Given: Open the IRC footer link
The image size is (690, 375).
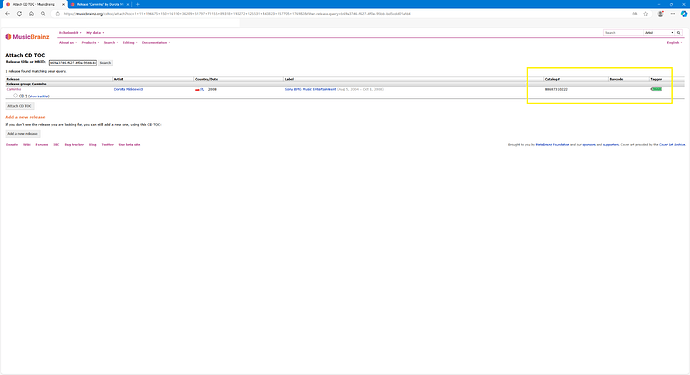Looking at the screenshot, I should (x=56, y=145).
